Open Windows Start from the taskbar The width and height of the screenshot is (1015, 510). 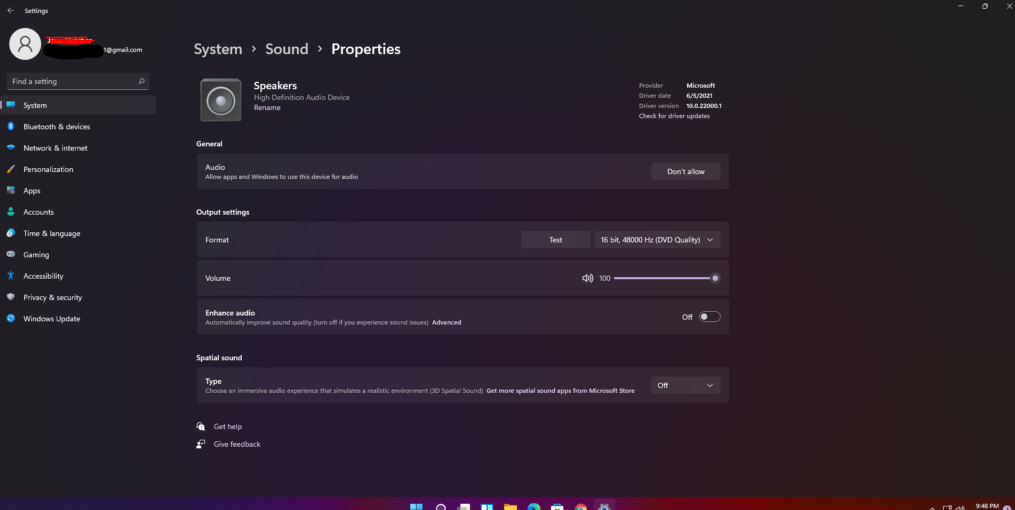point(416,507)
